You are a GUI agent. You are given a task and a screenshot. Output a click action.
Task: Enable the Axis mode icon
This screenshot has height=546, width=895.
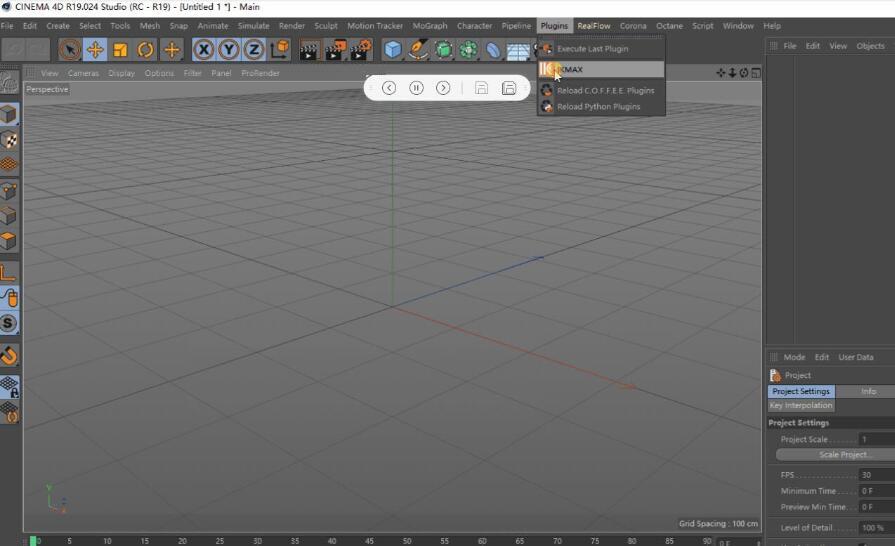click(9, 273)
